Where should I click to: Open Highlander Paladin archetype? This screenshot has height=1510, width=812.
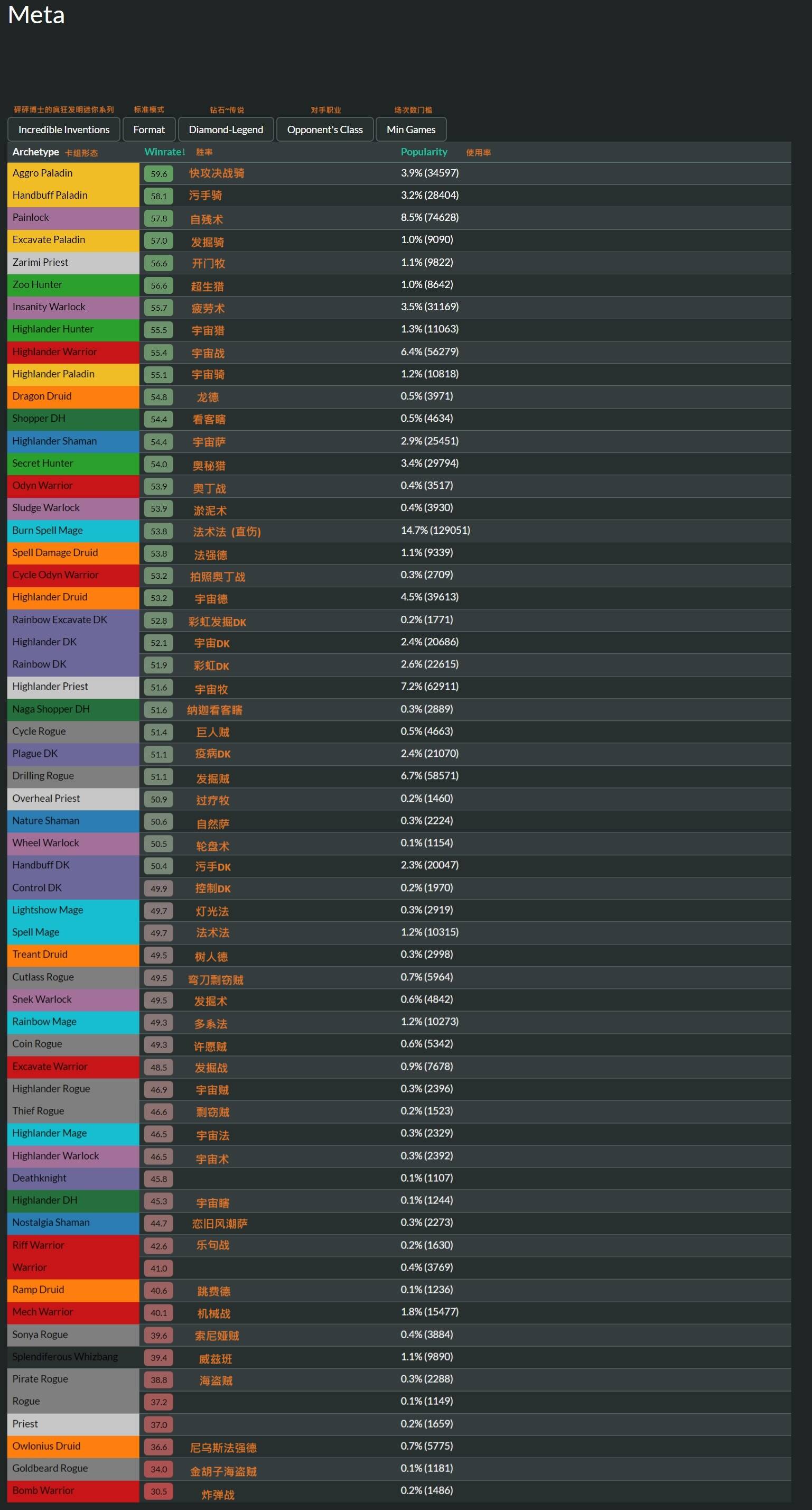tap(73, 375)
